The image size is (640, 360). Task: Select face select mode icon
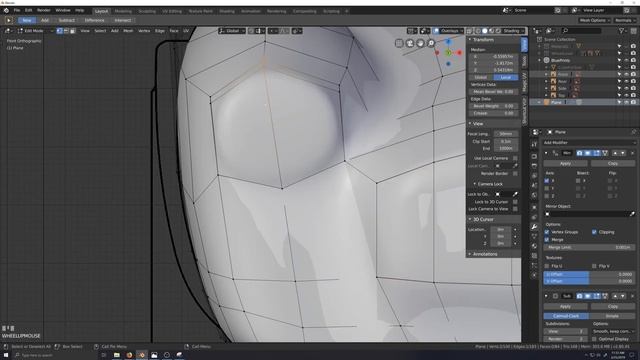tap(73, 31)
